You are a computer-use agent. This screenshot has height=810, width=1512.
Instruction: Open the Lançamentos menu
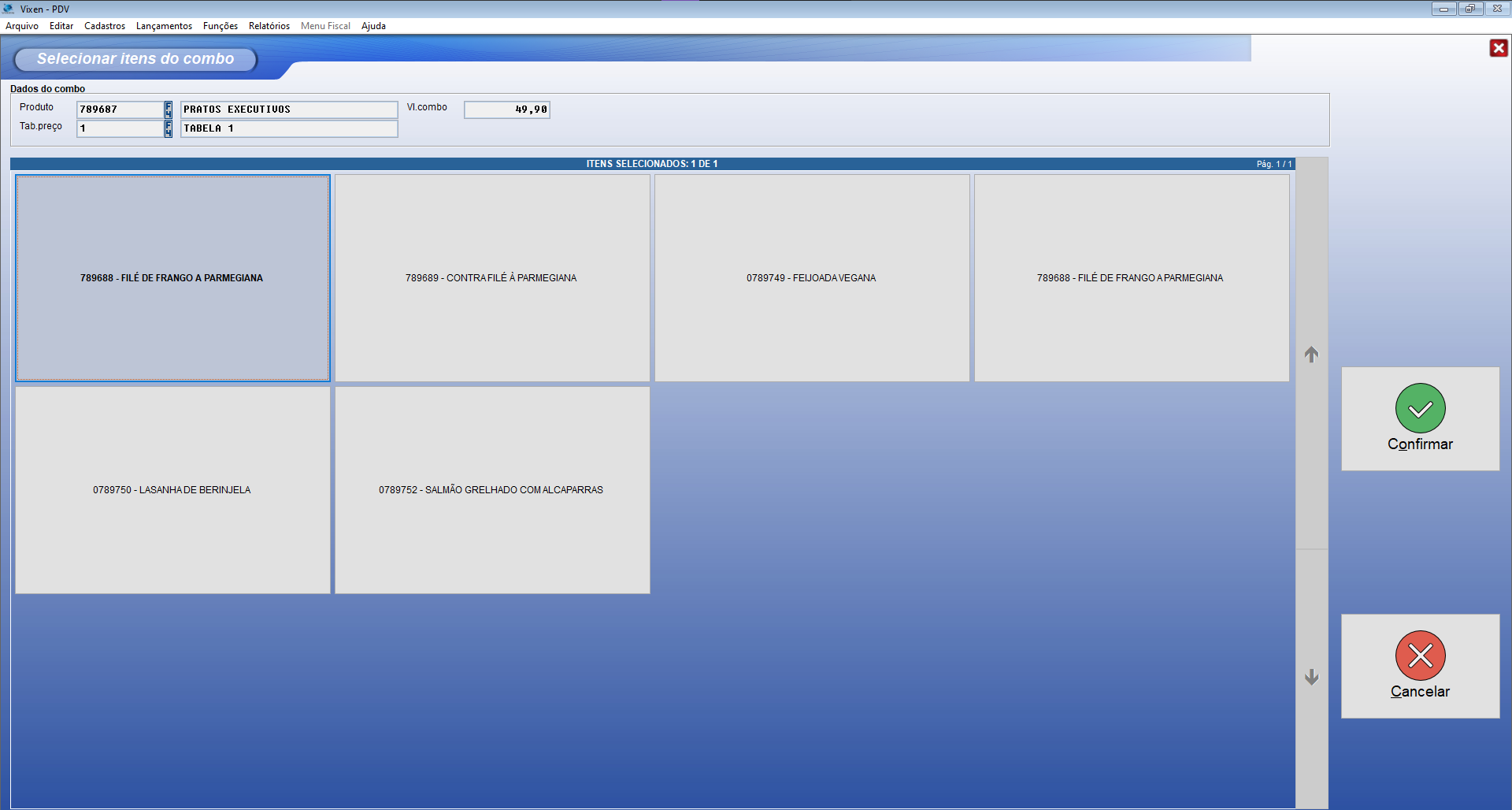164,26
